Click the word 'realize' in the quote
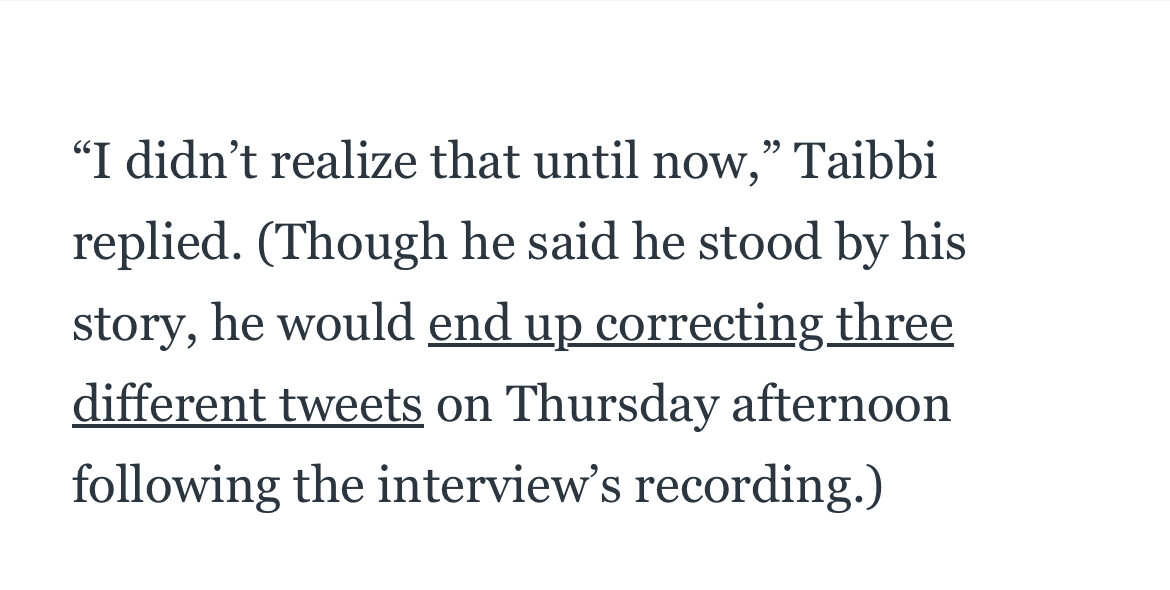 point(343,161)
